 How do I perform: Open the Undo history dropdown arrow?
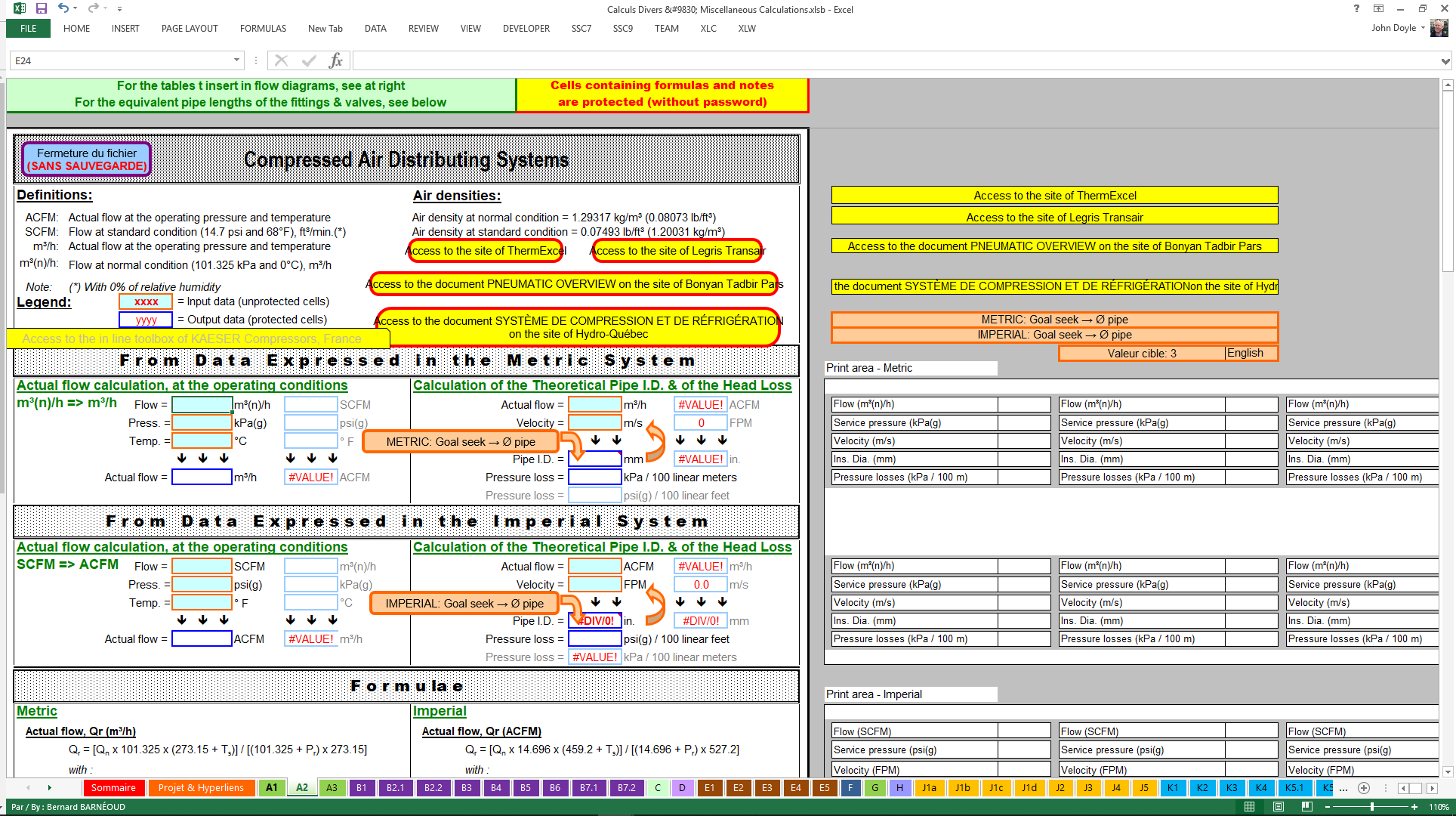click(76, 8)
